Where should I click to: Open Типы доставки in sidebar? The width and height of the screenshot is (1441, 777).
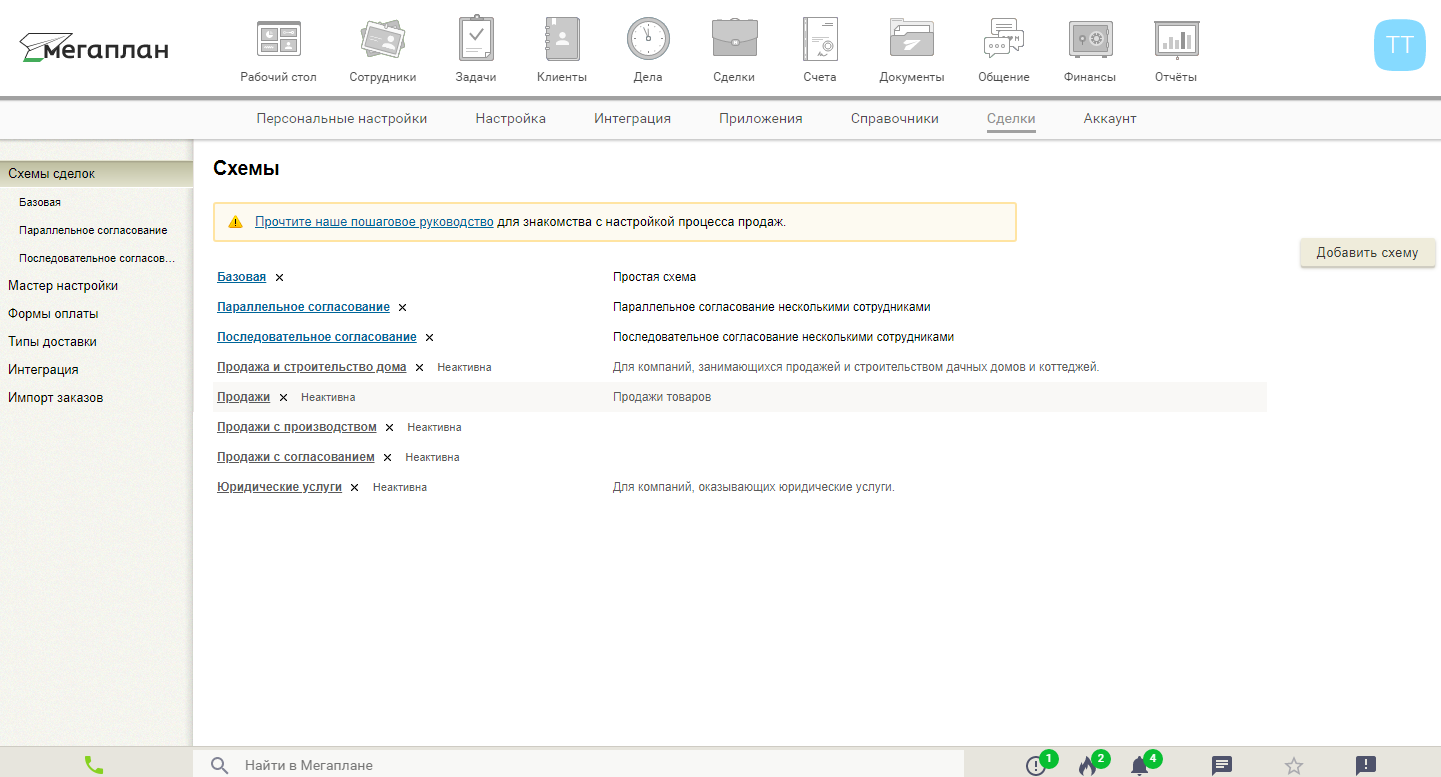click(x=52, y=341)
